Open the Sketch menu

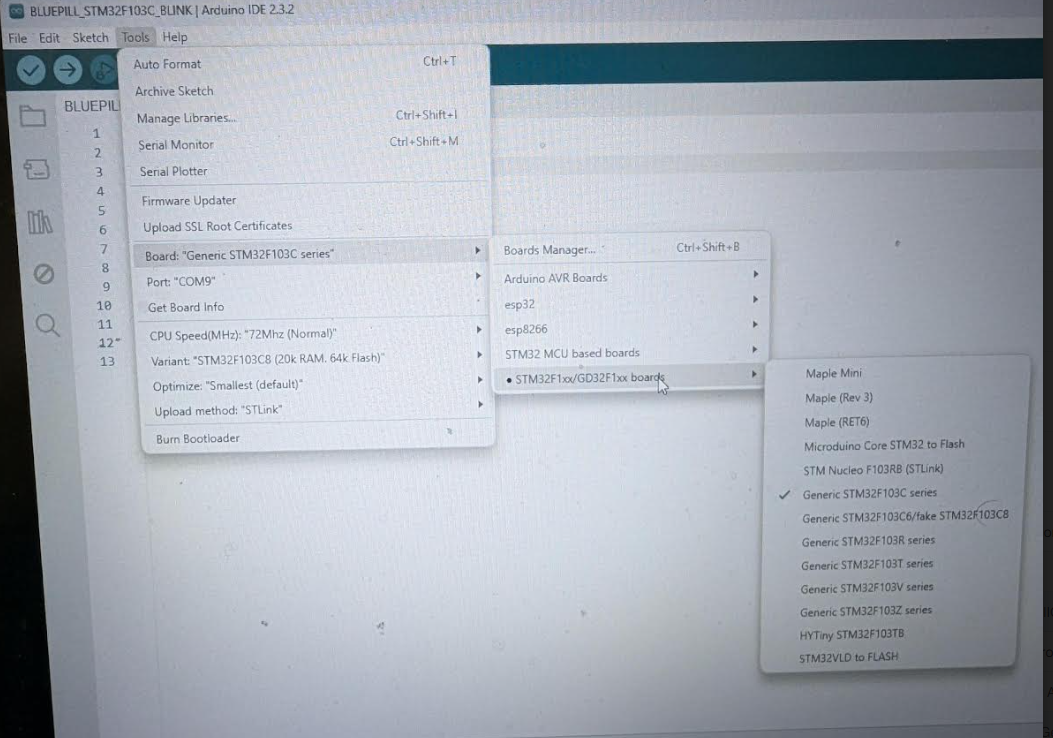coord(90,38)
